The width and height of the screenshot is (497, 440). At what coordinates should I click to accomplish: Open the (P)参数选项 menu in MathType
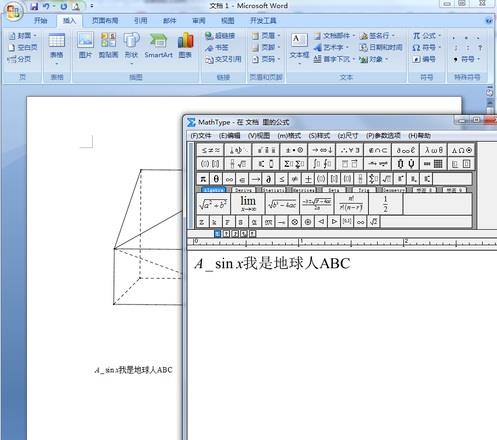click(383, 136)
